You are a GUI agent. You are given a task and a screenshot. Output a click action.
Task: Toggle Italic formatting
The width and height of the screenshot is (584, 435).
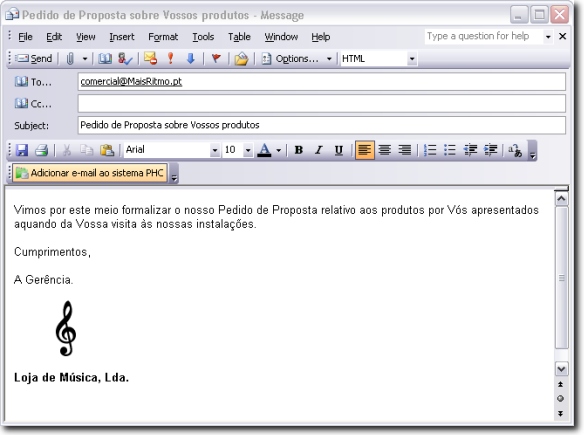tap(318, 150)
